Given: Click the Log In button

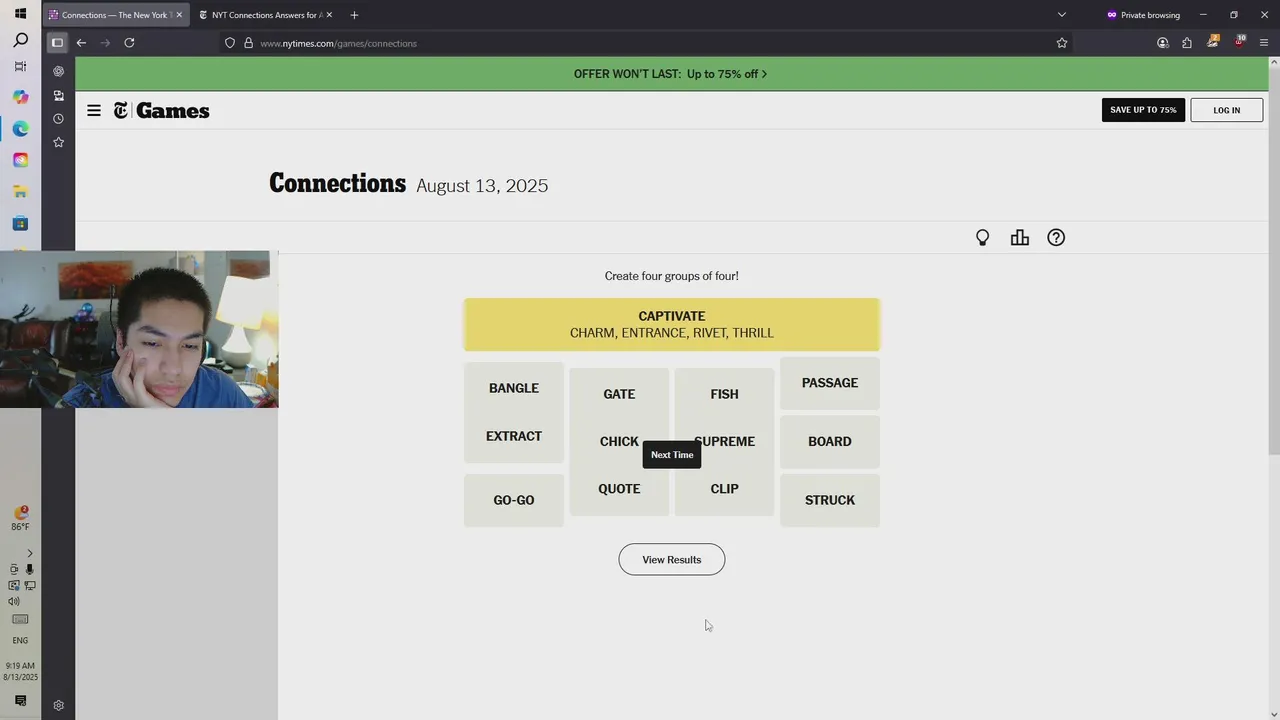Looking at the screenshot, I should click(x=1226, y=110).
